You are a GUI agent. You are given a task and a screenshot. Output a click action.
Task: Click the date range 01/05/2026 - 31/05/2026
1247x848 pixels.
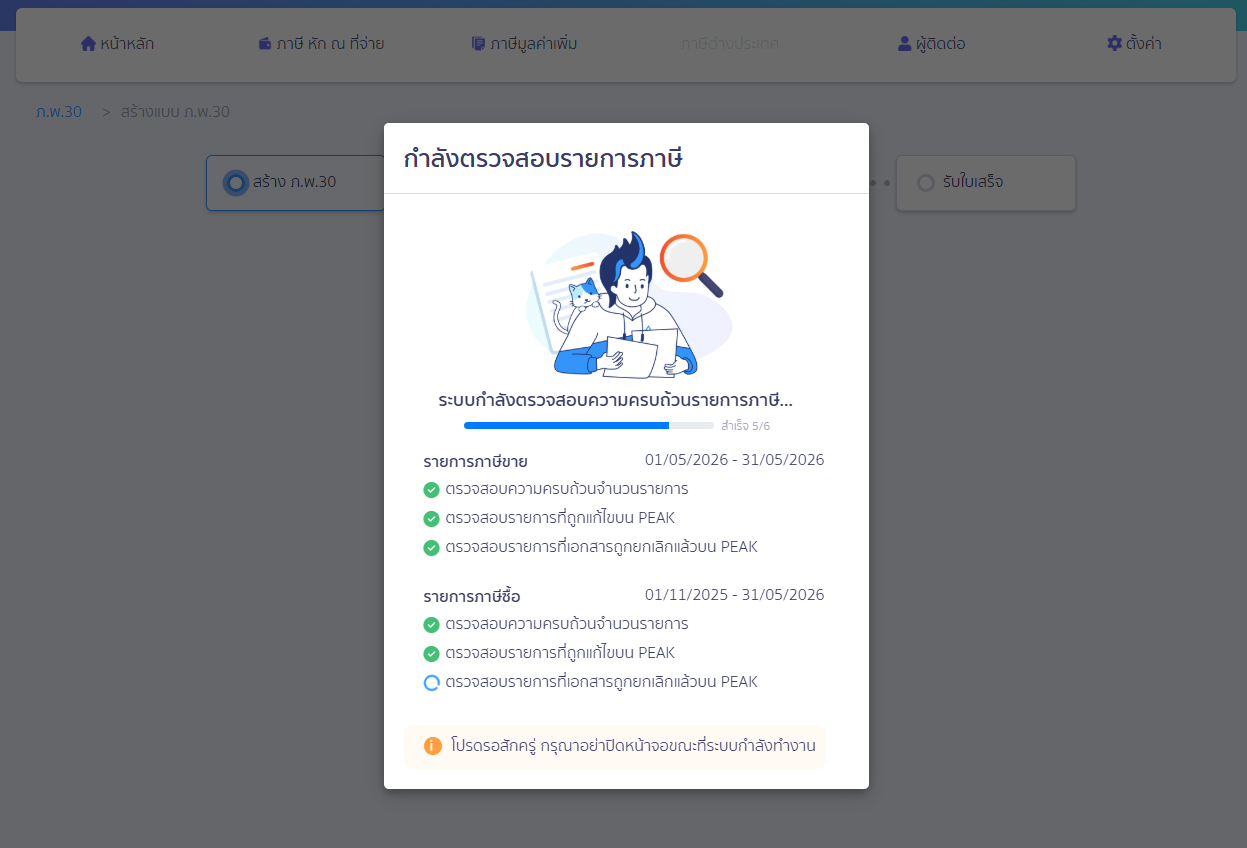click(x=734, y=460)
